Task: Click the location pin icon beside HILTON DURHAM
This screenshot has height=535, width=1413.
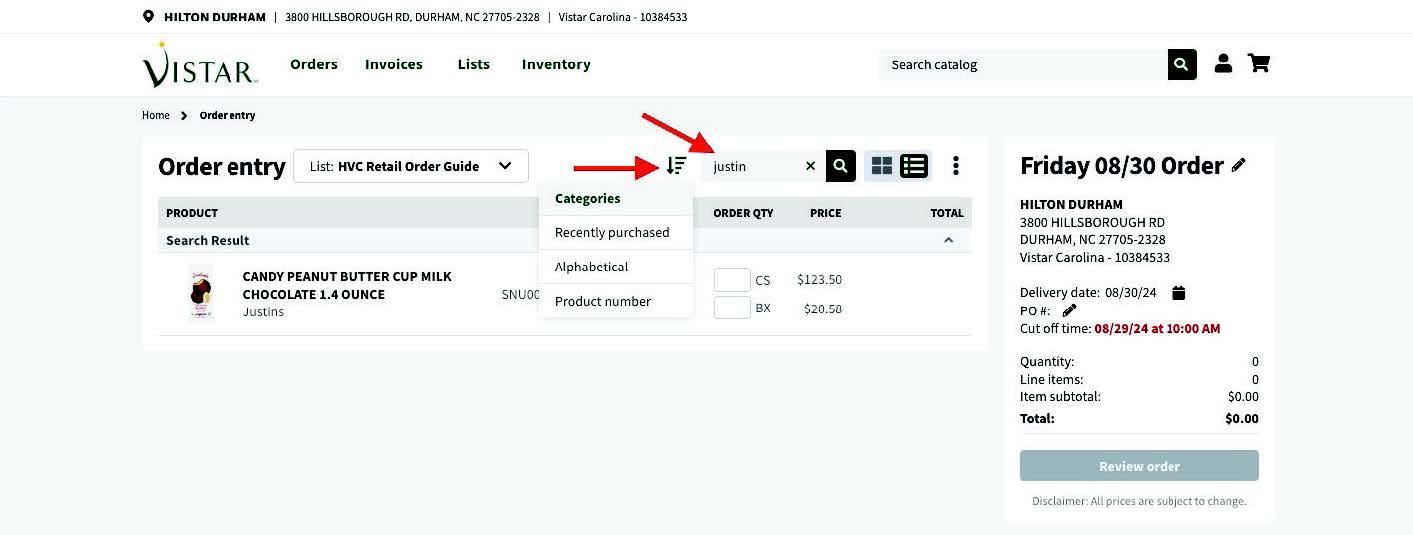Action: click(148, 17)
